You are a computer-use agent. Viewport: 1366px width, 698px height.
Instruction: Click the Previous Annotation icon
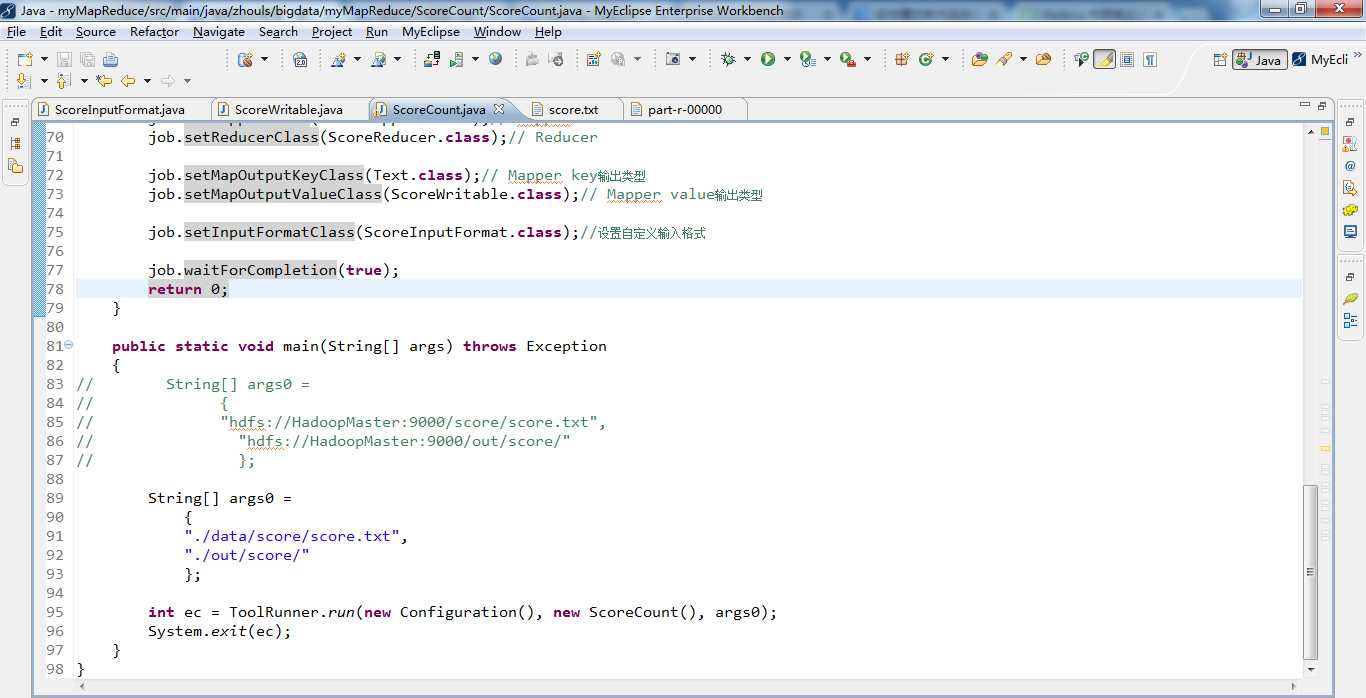64,80
